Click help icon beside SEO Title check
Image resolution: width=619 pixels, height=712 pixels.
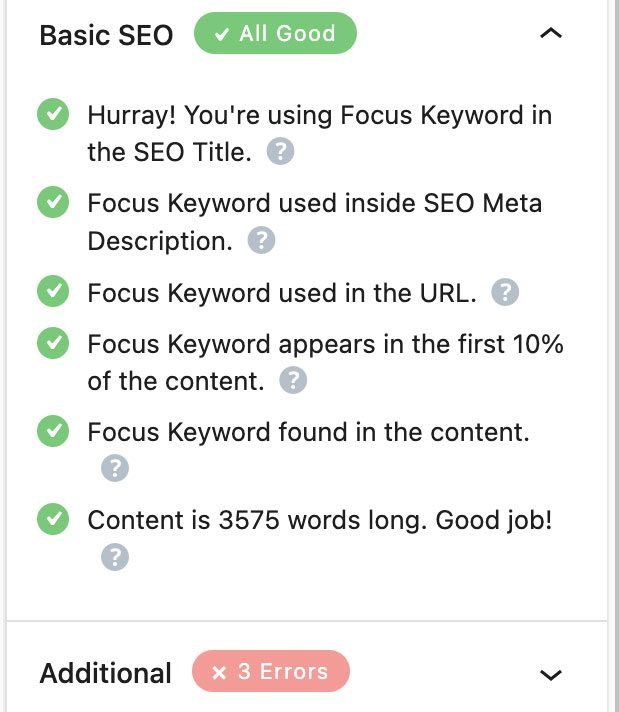[283, 152]
